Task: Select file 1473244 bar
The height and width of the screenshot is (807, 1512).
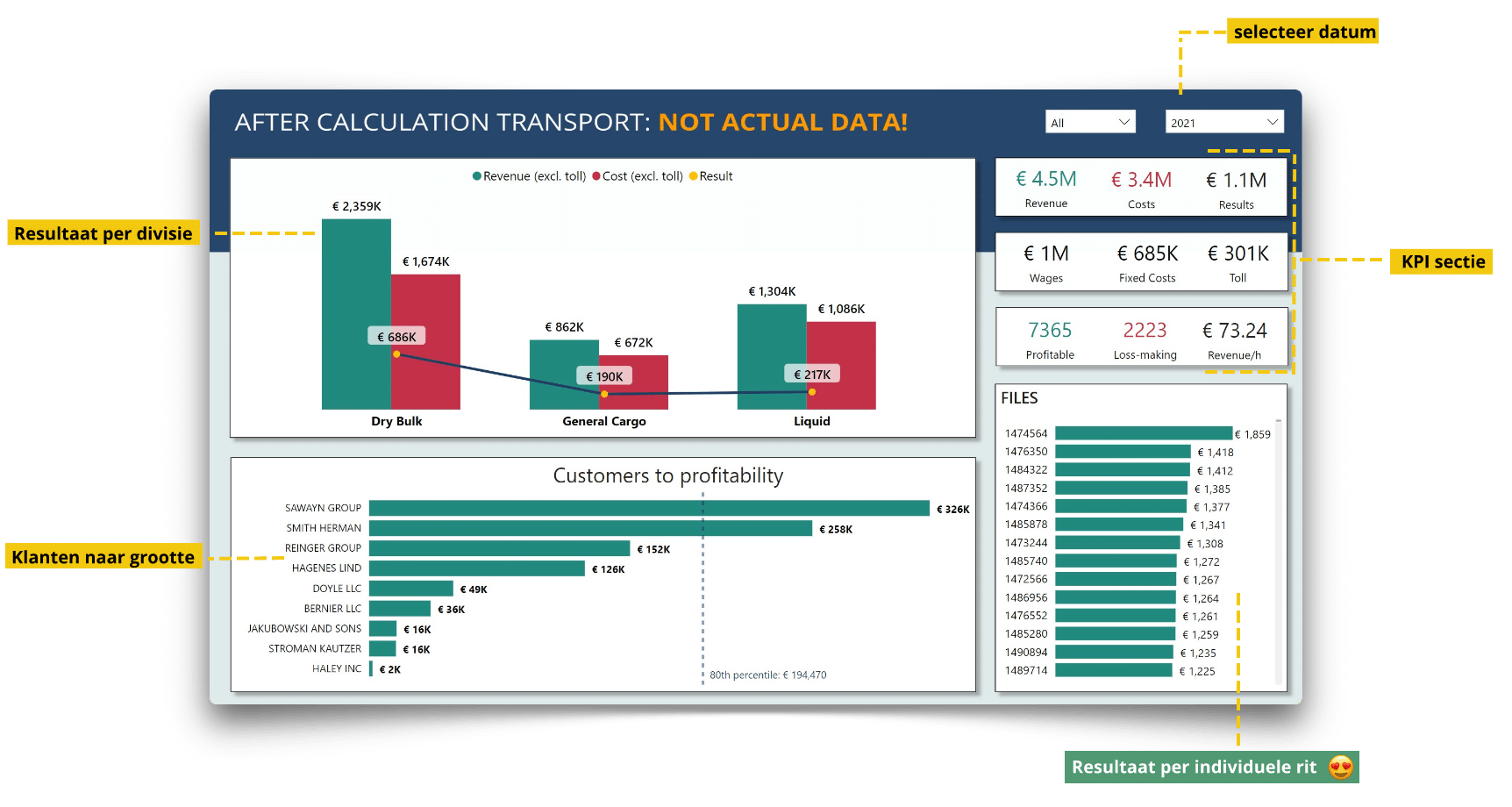Action: tap(1117, 543)
